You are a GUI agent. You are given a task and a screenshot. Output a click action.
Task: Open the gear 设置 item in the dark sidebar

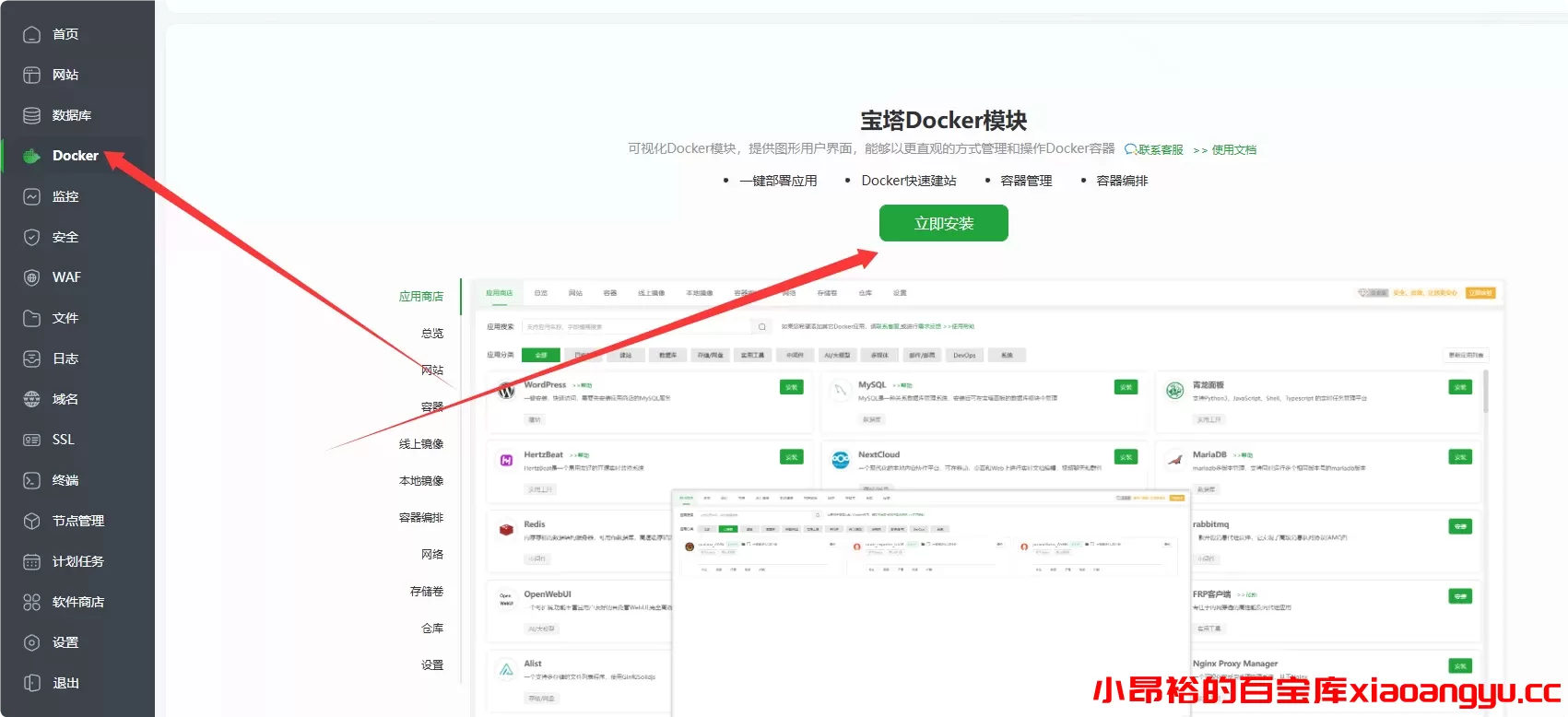(77, 642)
